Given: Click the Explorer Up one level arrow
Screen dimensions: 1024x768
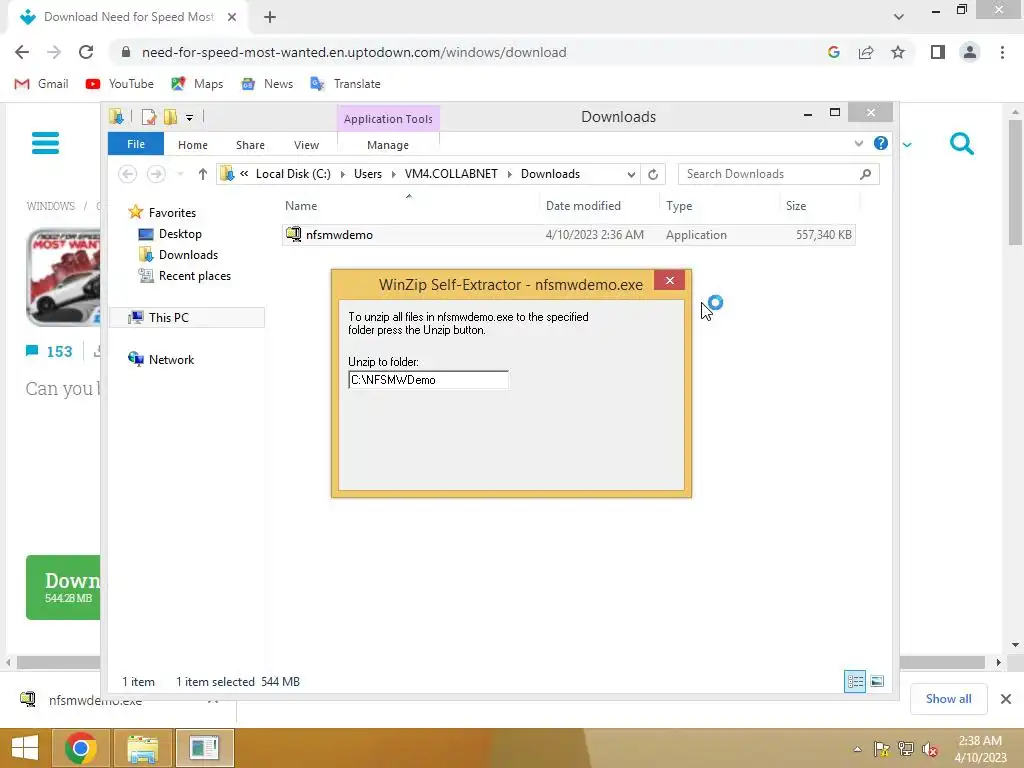Looking at the screenshot, I should pos(202,174).
